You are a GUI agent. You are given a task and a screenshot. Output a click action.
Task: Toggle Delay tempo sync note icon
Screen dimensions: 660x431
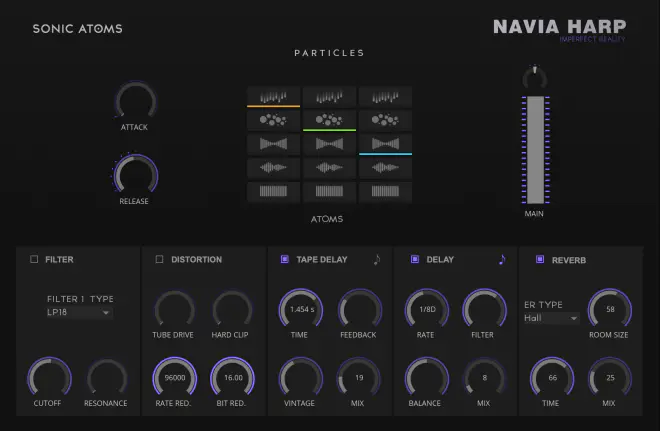(502, 259)
